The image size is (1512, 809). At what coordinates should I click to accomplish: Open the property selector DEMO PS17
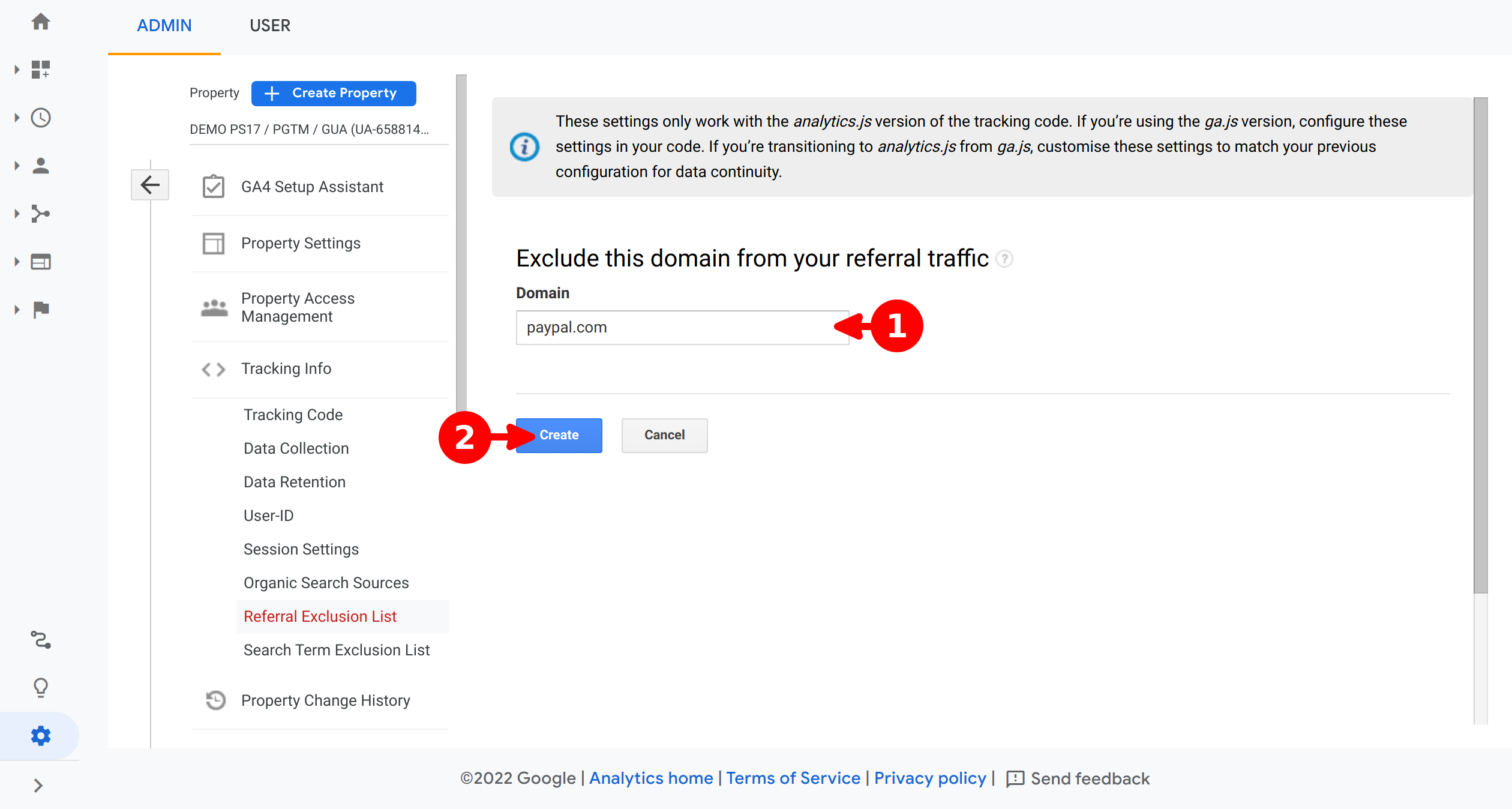coord(310,130)
